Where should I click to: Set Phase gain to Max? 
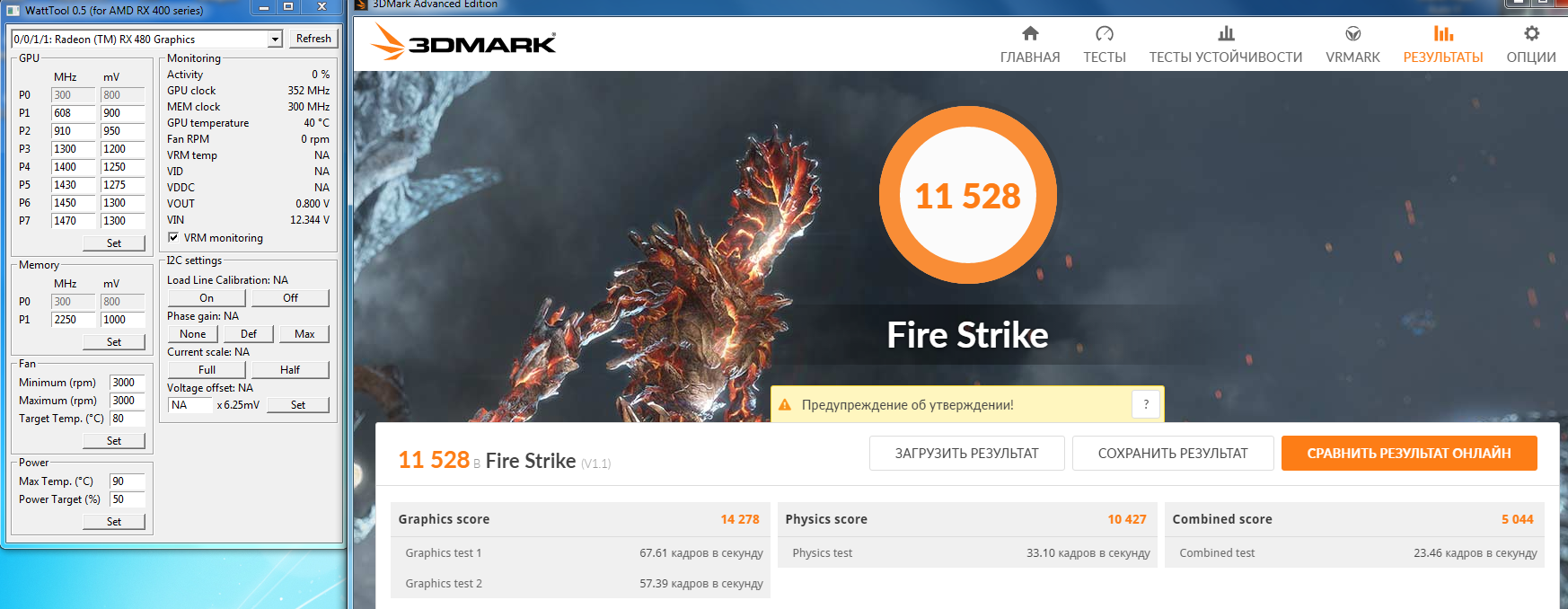[304, 334]
